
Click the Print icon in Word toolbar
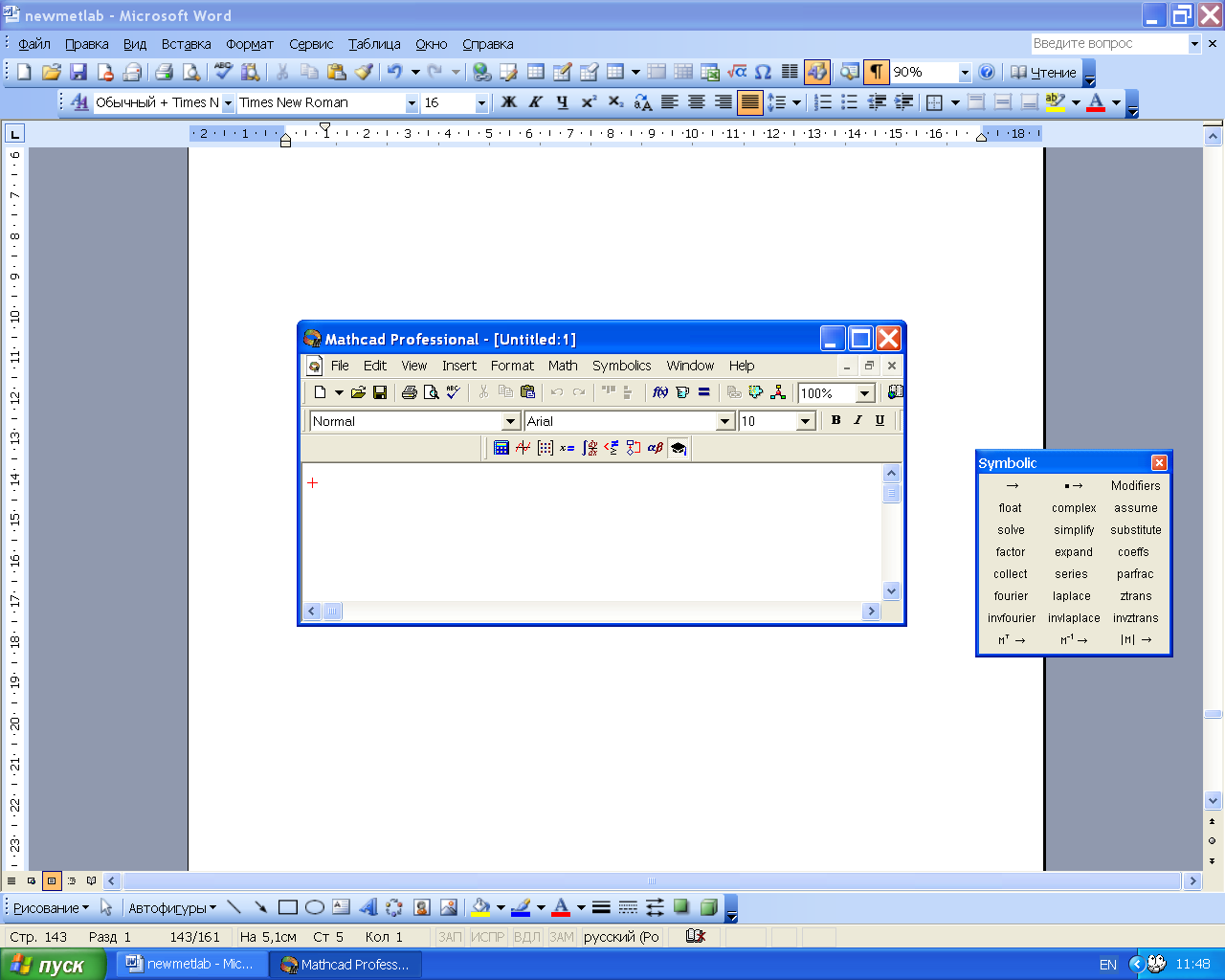pyautogui.click(x=164, y=72)
